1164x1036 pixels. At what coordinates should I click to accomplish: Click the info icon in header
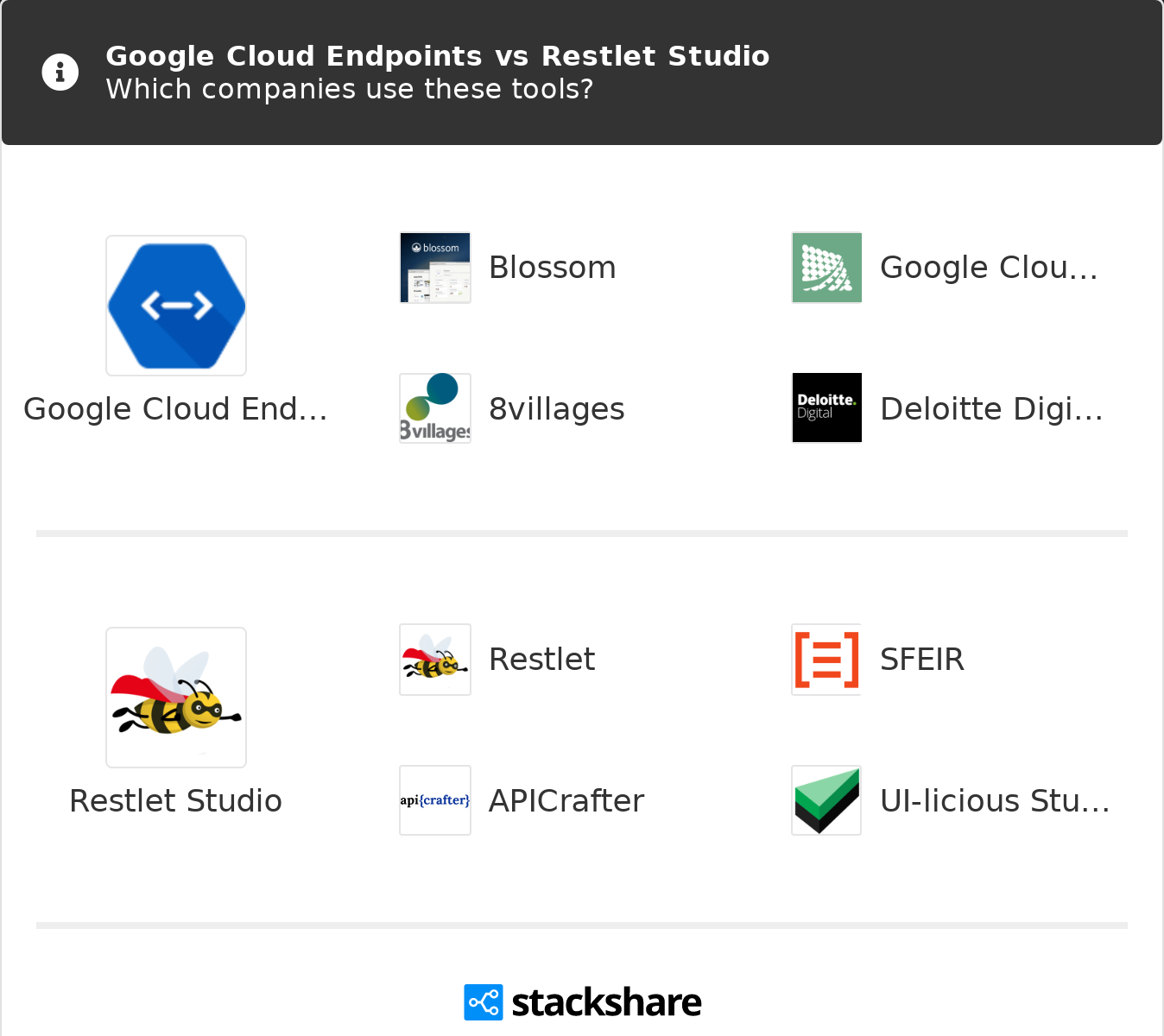(x=60, y=73)
